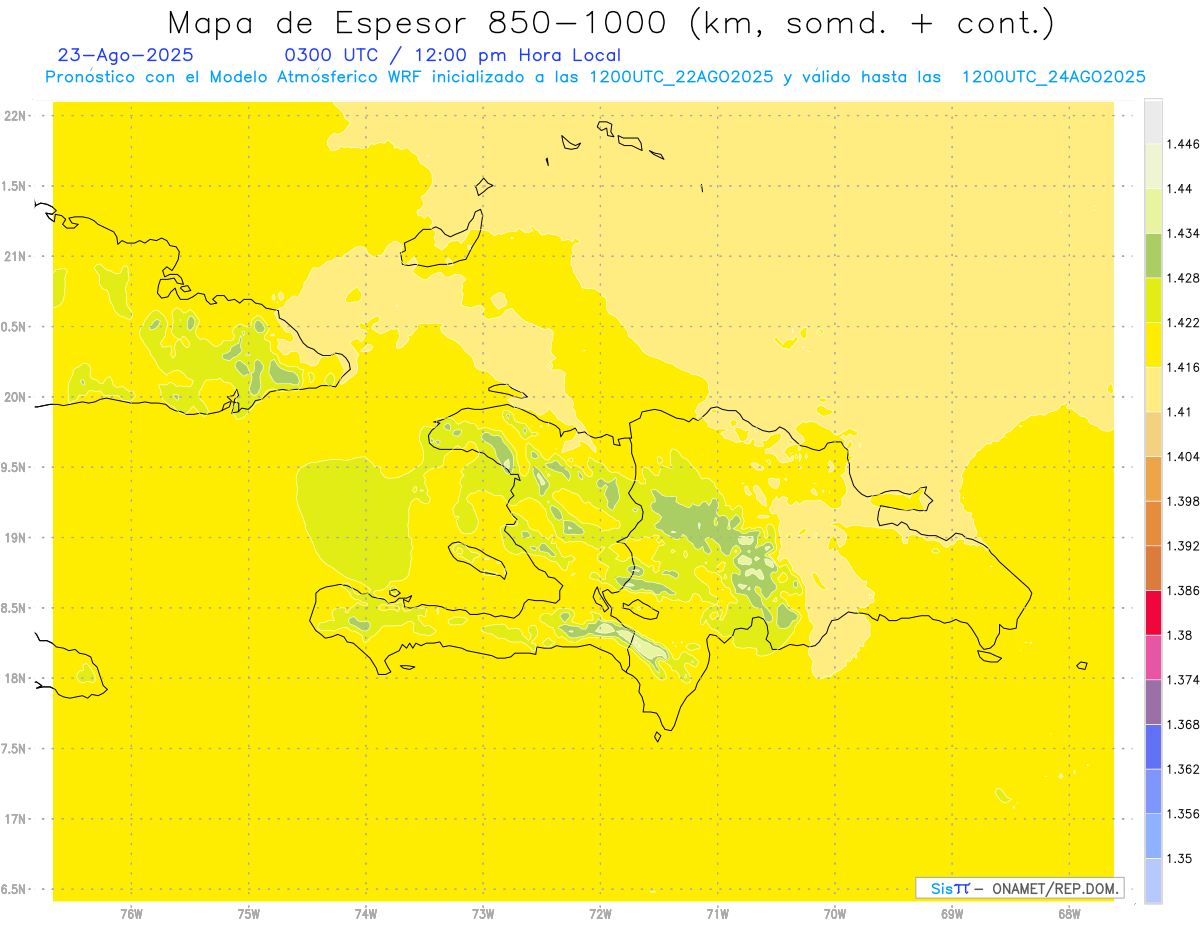Click the 74W longitude axis label
Screen dimensions: 1200x927
366,914
